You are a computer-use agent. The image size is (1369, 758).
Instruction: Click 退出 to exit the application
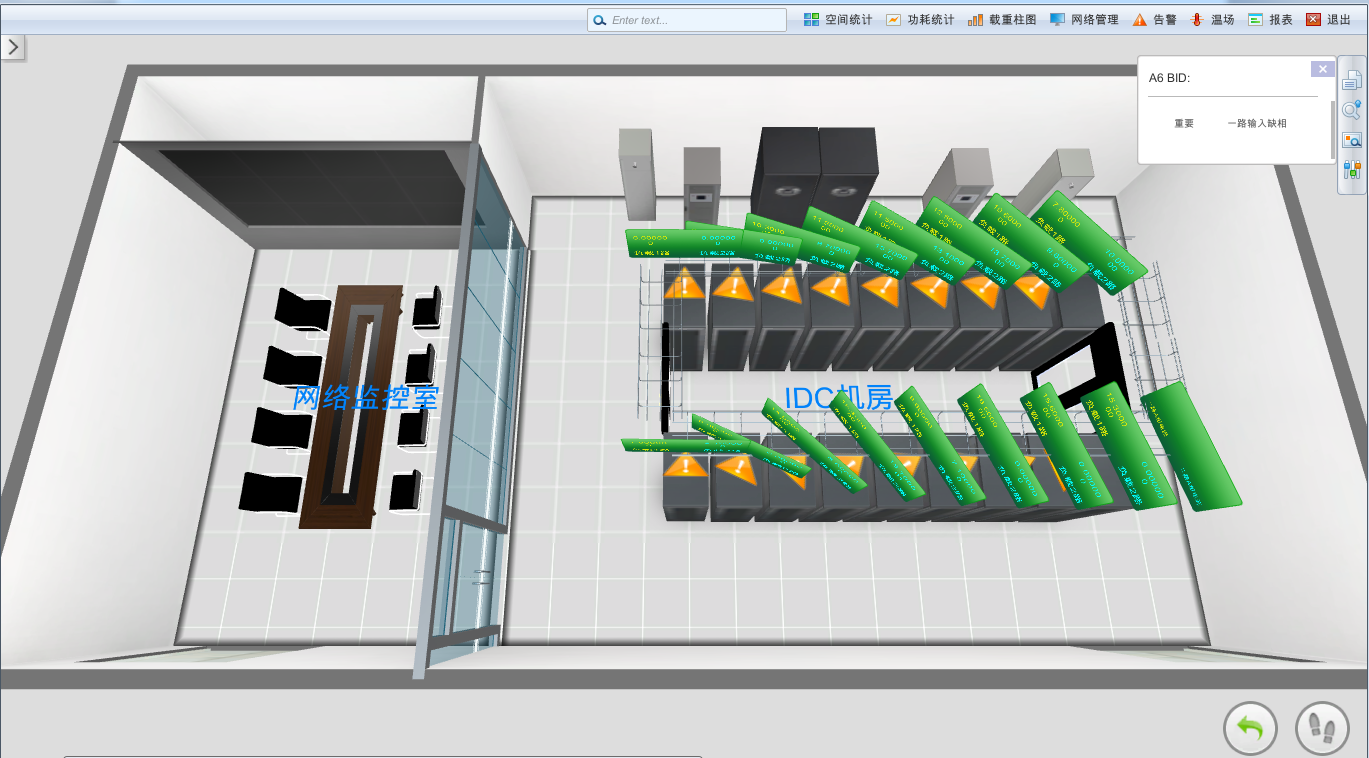pos(1328,20)
